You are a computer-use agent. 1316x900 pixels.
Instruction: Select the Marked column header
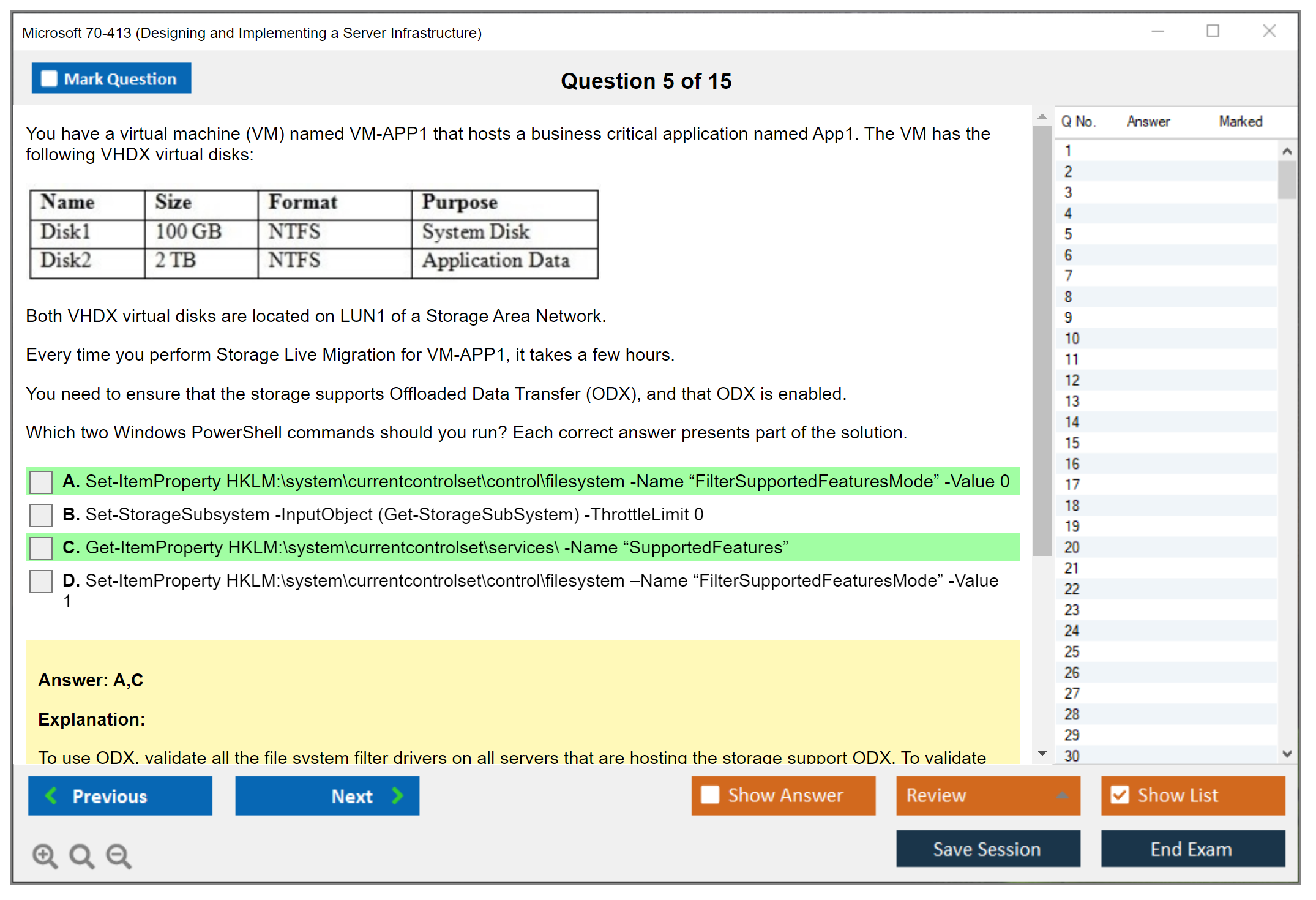[1240, 121]
